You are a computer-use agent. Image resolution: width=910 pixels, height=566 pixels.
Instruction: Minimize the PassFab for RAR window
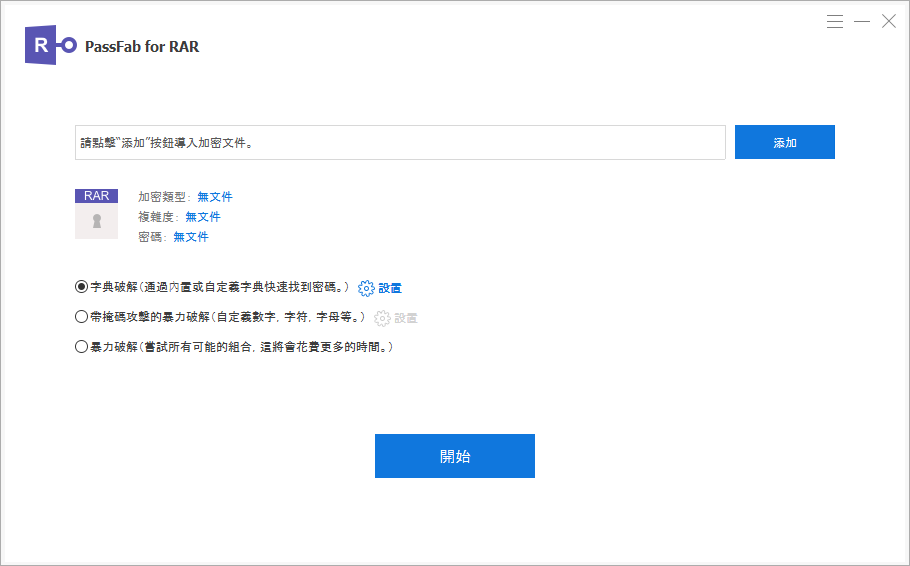pyautogui.click(x=862, y=21)
